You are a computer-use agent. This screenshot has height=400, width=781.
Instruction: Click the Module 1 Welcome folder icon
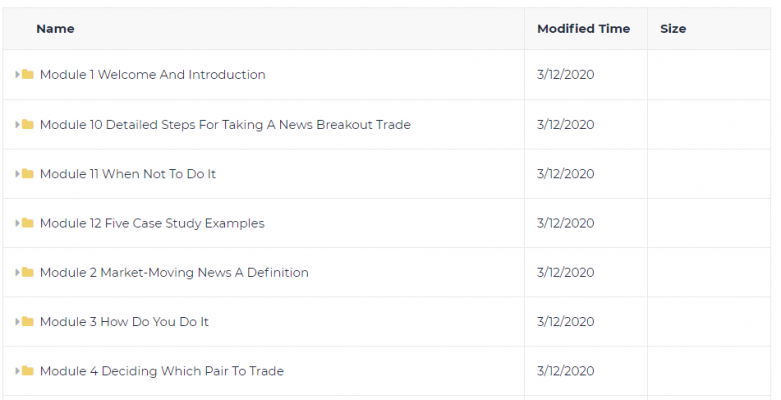pyautogui.click(x=28, y=74)
